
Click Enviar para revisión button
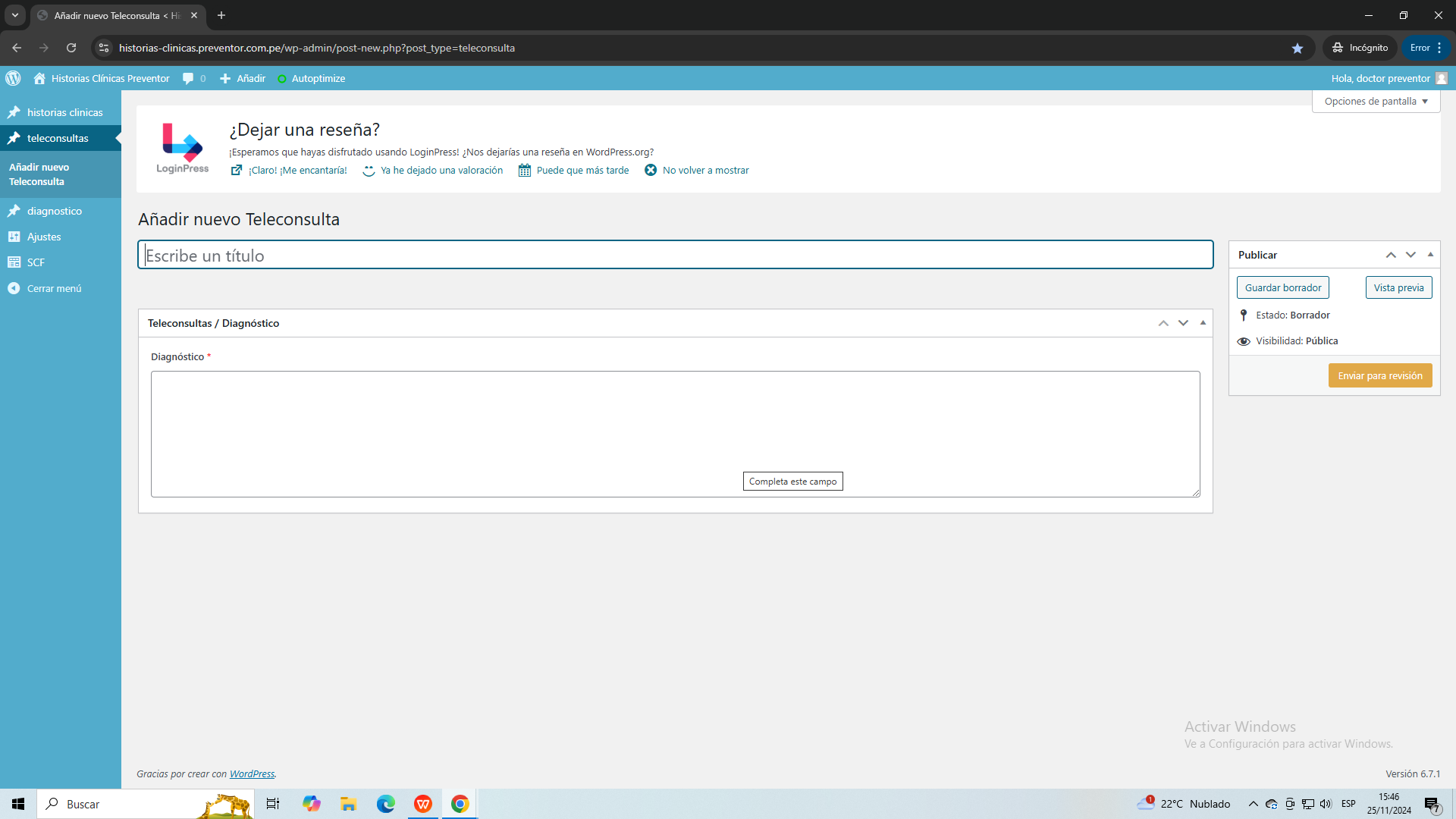1380,375
